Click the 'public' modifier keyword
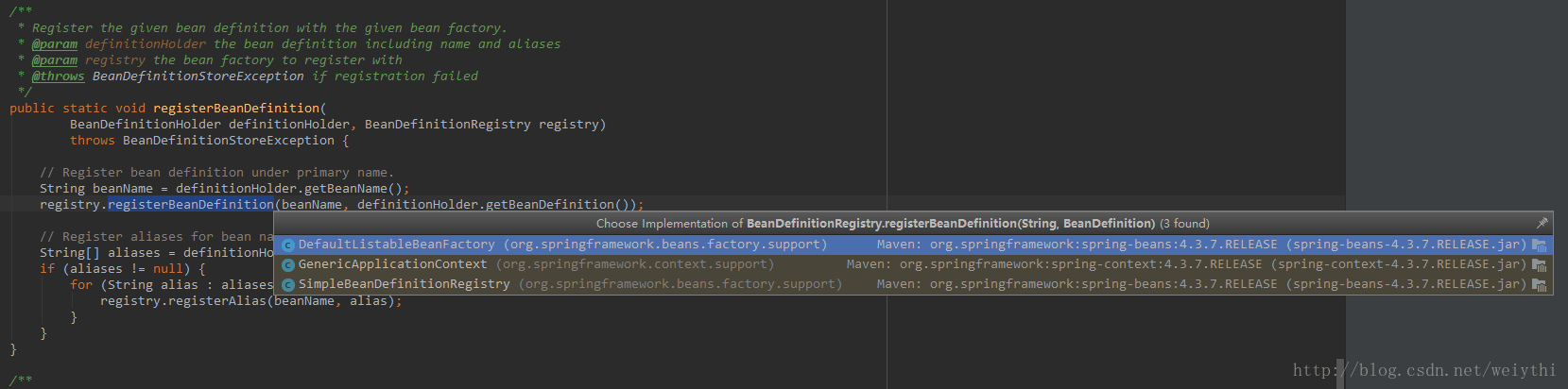The width and height of the screenshot is (1568, 389). (32, 109)
